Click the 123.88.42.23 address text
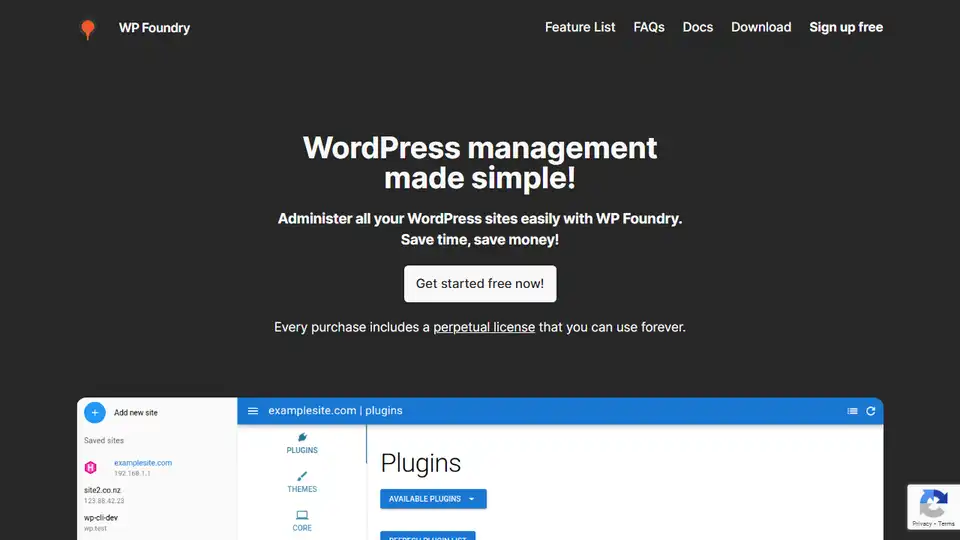Viewport: 960px width, 540px height. (104, 501)
